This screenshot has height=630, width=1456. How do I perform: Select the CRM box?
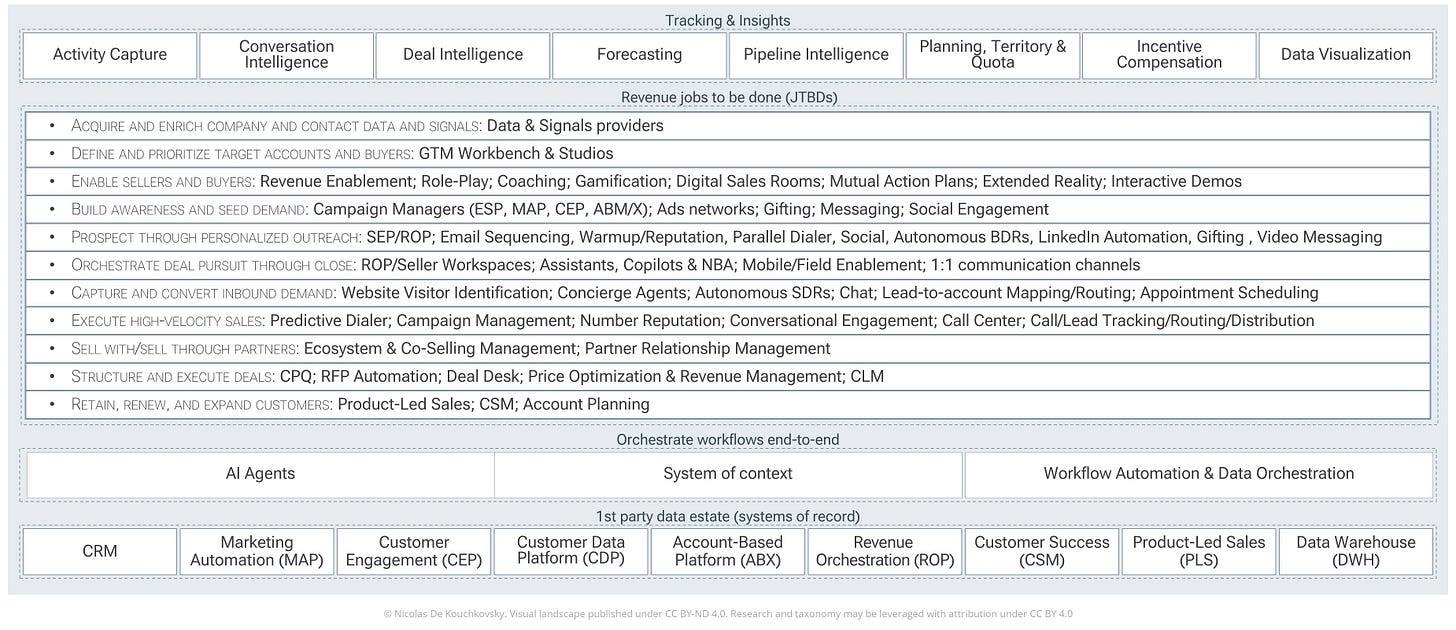[x=100, y=551]
